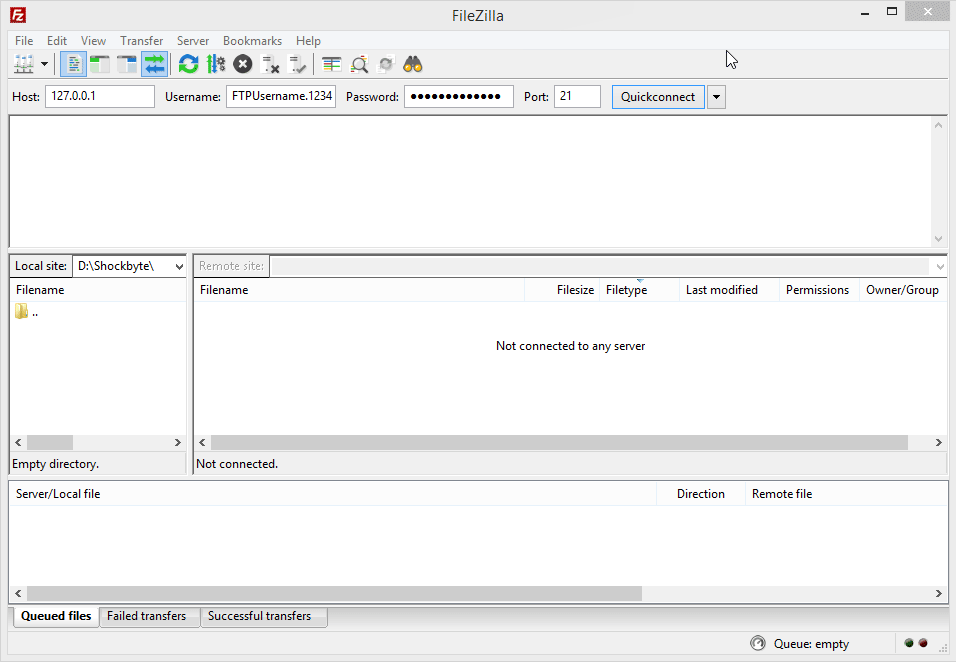
Task: Click queue pane scroll right arrow
Action: (938, 593)
